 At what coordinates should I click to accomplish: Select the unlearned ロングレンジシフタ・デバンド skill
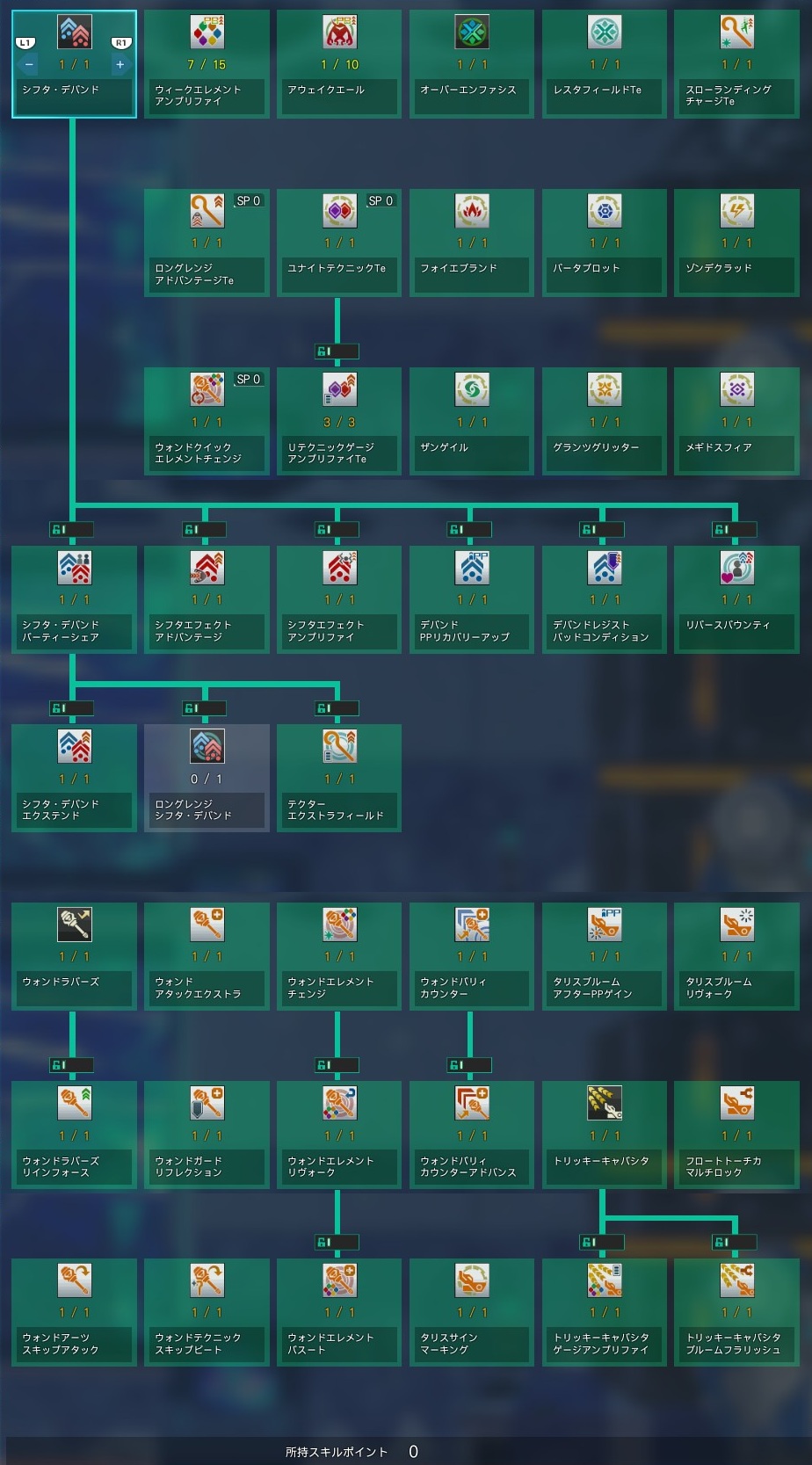pos(207,777)
